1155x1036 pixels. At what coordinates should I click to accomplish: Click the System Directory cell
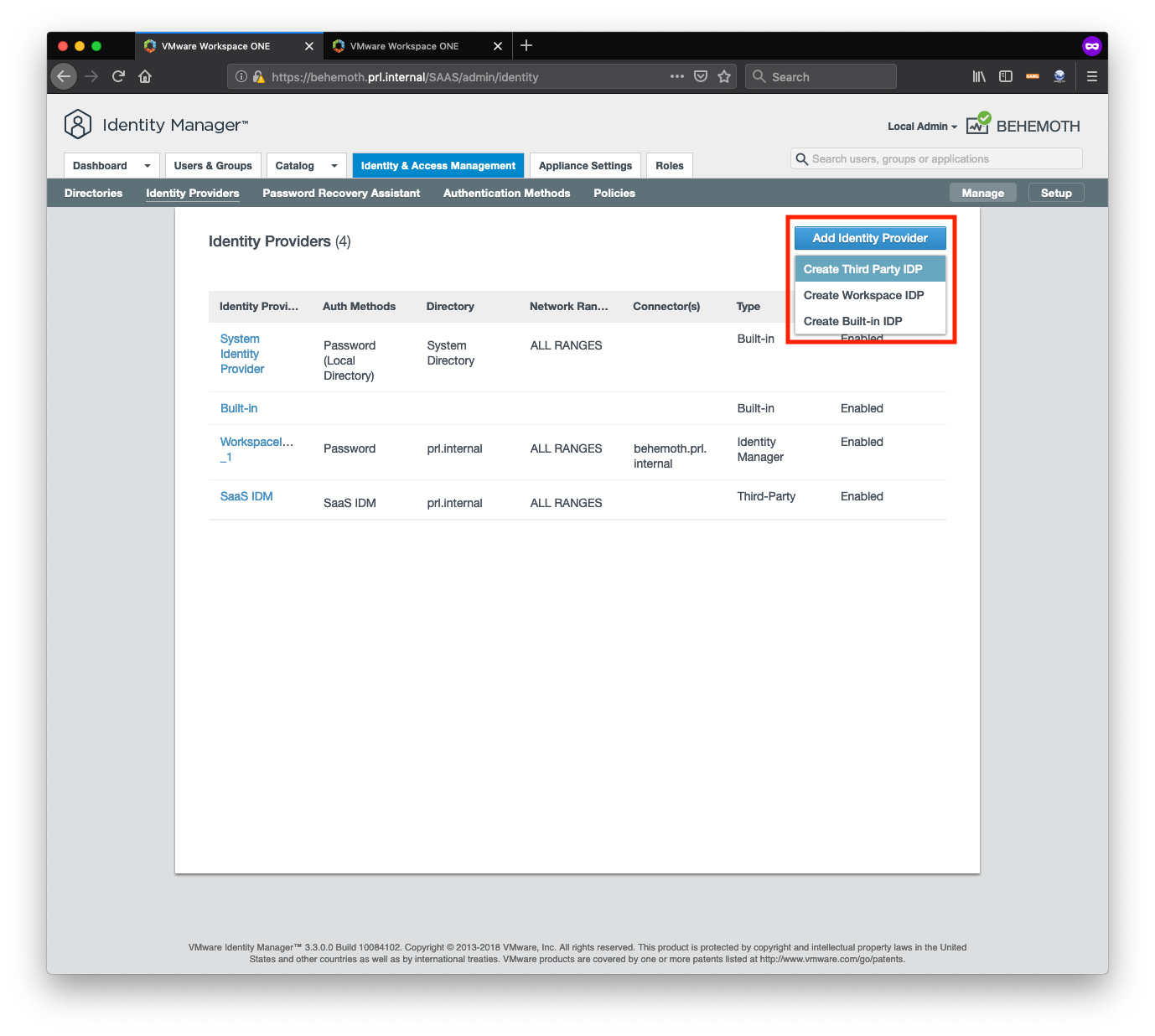pyautogui.click(x=451, y=353)
